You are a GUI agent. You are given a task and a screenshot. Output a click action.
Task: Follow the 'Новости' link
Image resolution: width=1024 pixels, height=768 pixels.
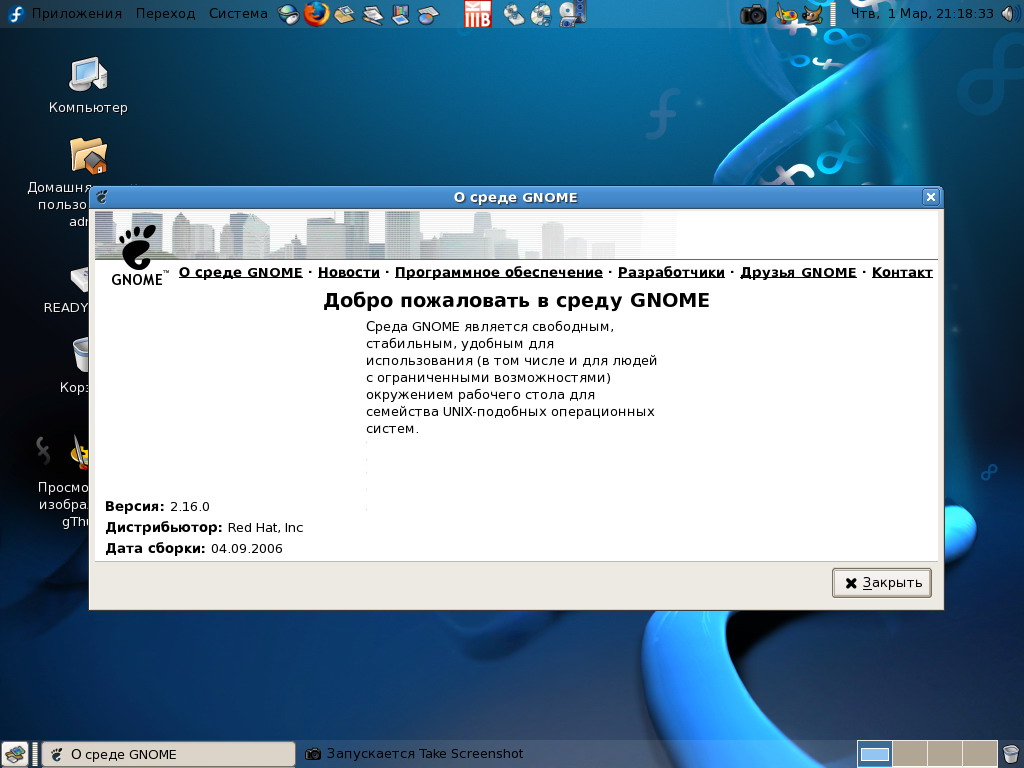click(349, 272)
